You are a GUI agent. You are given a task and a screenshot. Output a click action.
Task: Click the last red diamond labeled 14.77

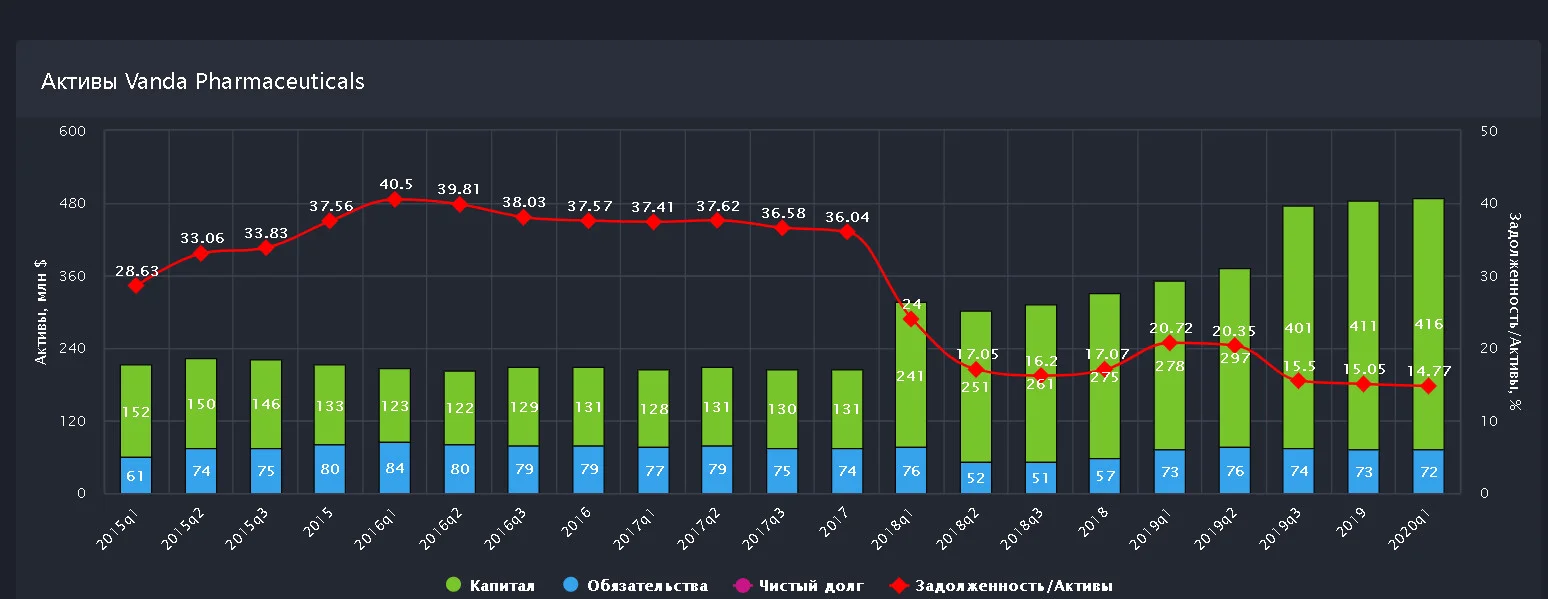tap(1428, 386)
